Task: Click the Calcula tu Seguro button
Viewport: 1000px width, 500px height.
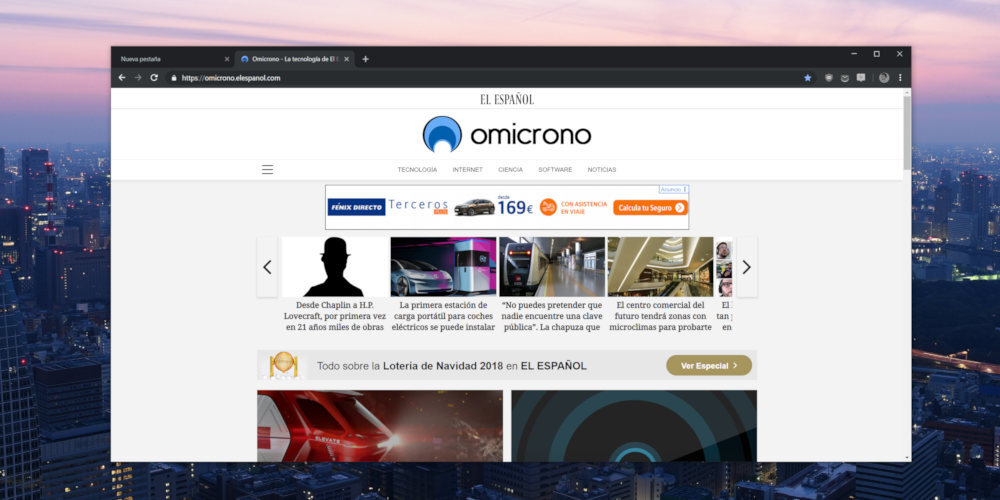Action: tap(651, 207)
